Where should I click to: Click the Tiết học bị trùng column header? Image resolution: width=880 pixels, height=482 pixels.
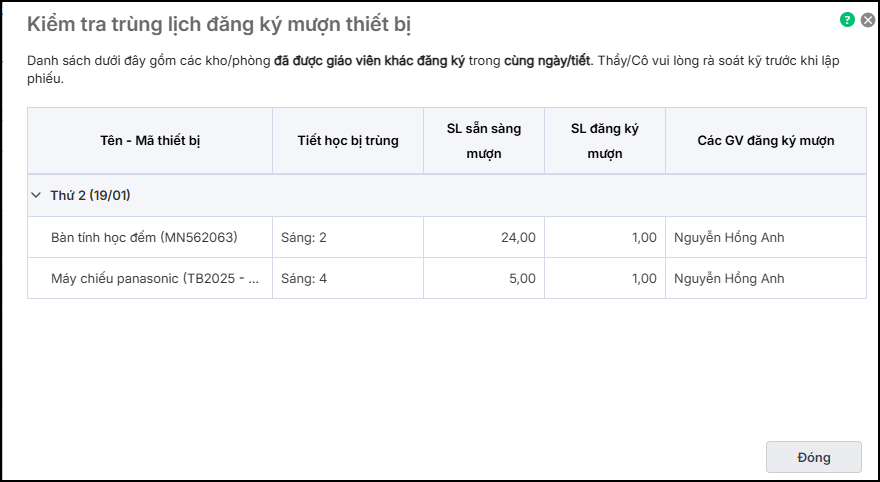[x=348, y=141]
